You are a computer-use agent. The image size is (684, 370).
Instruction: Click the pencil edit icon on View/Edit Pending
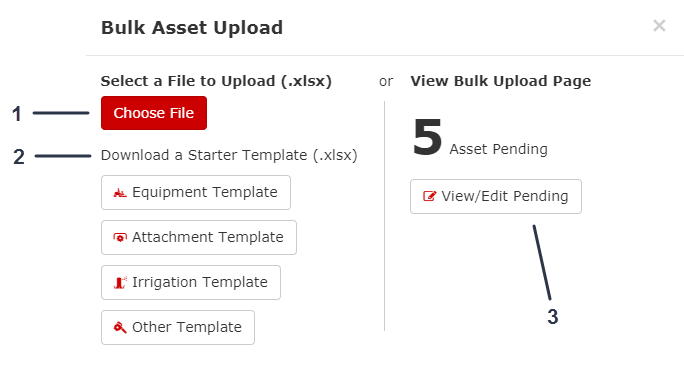430,196
